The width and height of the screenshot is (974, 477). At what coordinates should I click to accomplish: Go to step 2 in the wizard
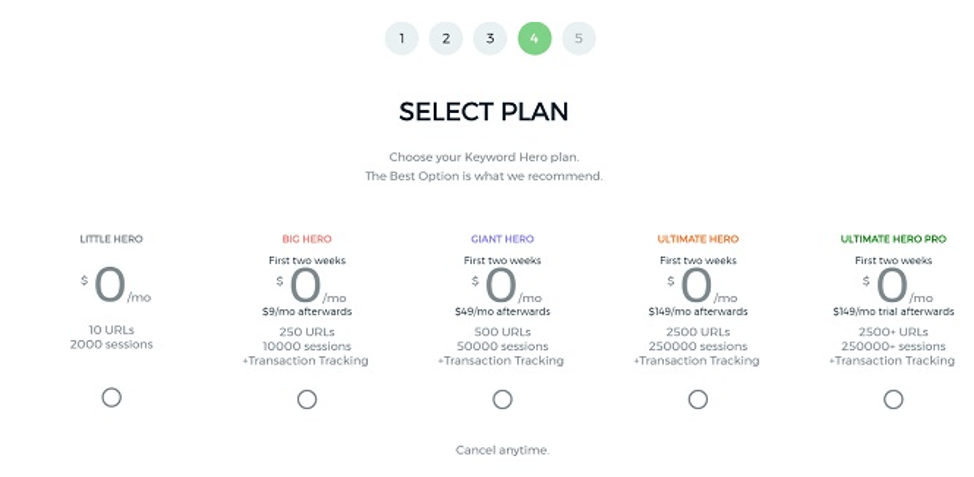[446, 39]
